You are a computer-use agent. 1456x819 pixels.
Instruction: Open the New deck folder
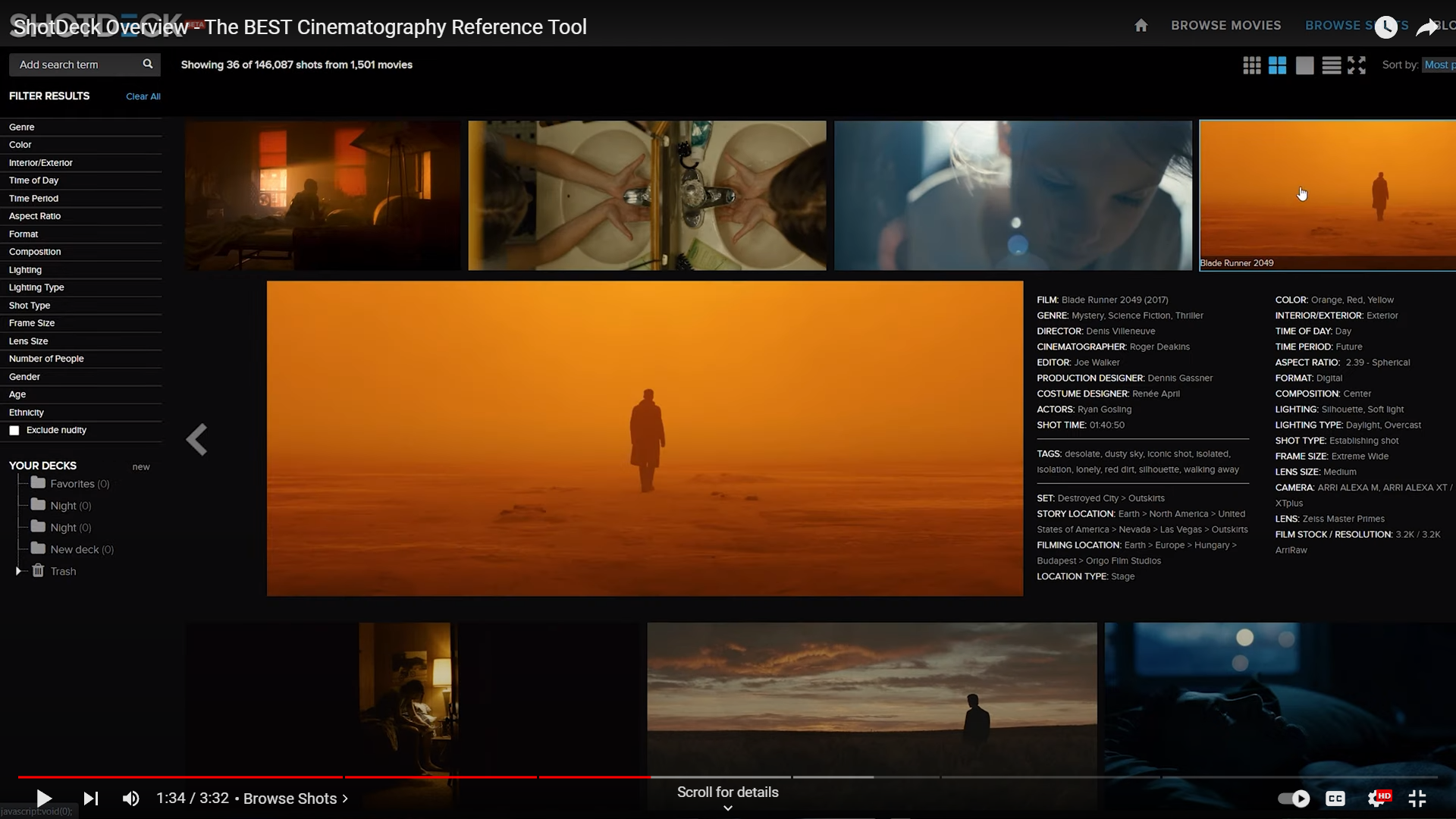73,549
